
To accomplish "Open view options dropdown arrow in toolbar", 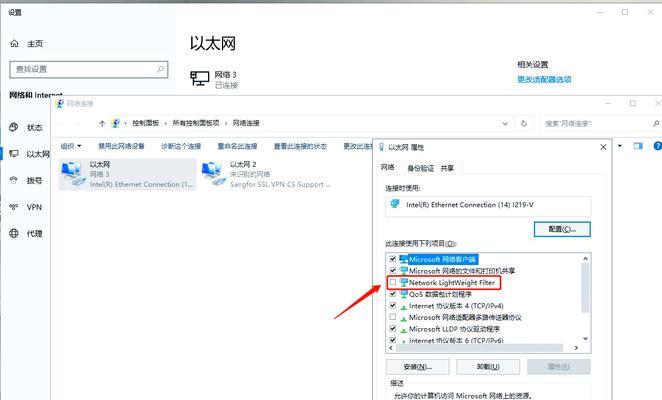I will [x=620, y=146].
